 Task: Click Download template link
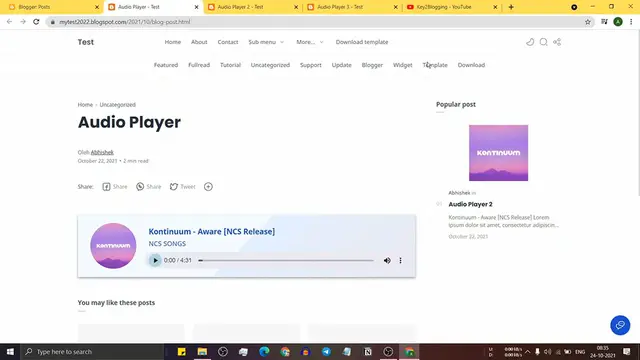point(362,42)
